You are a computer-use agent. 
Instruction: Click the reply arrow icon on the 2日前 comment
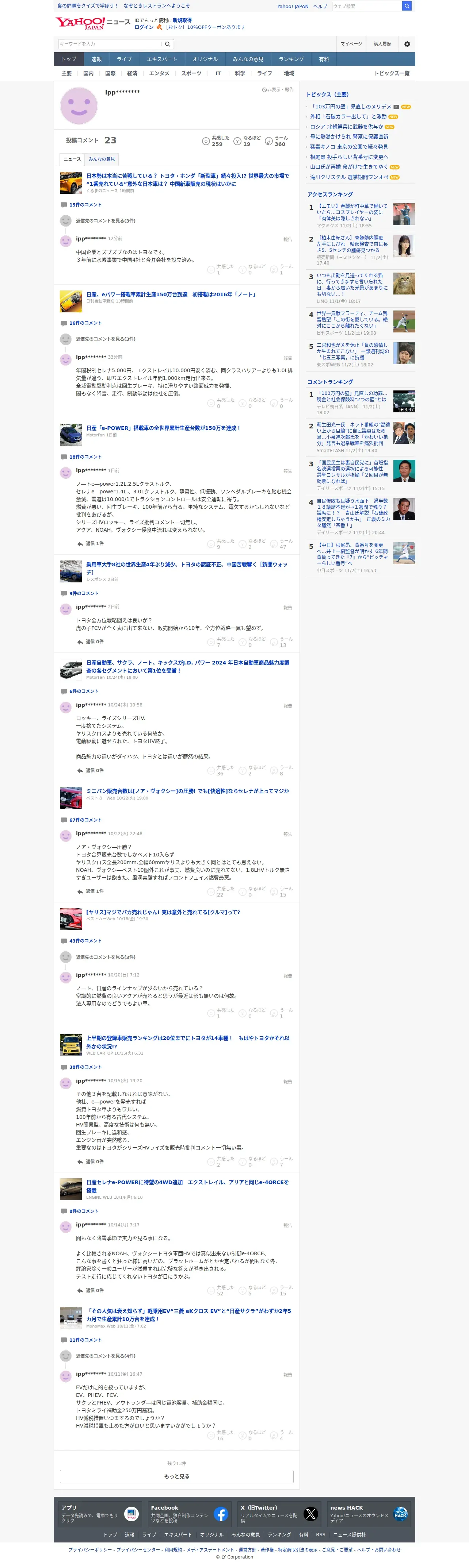click(80, 642)
